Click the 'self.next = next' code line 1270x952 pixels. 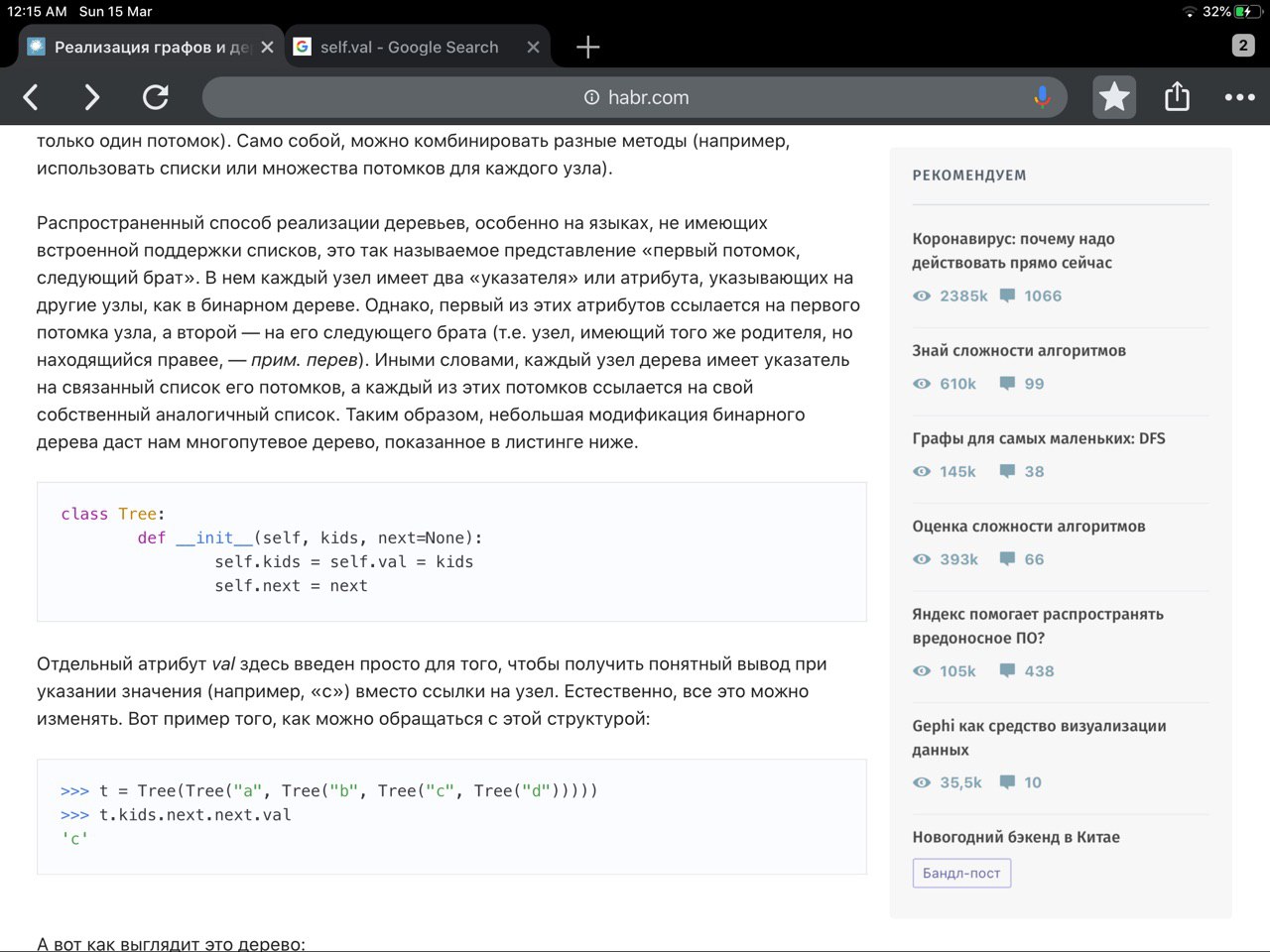click(291, 586)
